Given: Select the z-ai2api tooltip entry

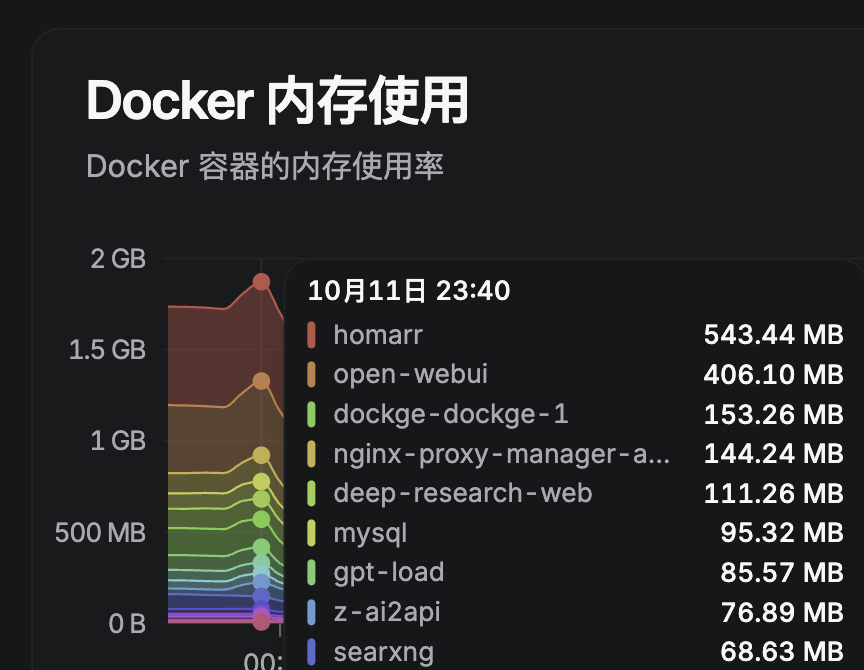Looking at the screenshot, I should pyautogui.click(x=575, y=612).
